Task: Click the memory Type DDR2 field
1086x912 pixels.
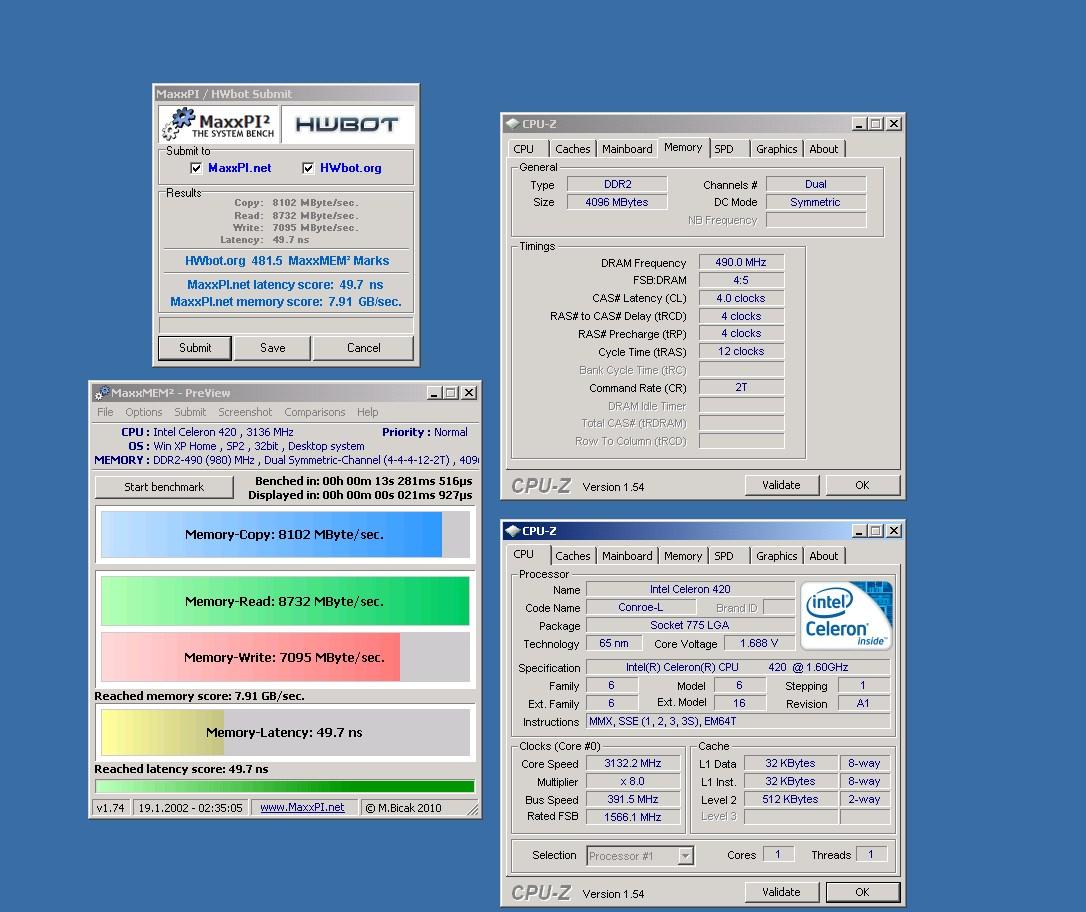Action: 617,184
